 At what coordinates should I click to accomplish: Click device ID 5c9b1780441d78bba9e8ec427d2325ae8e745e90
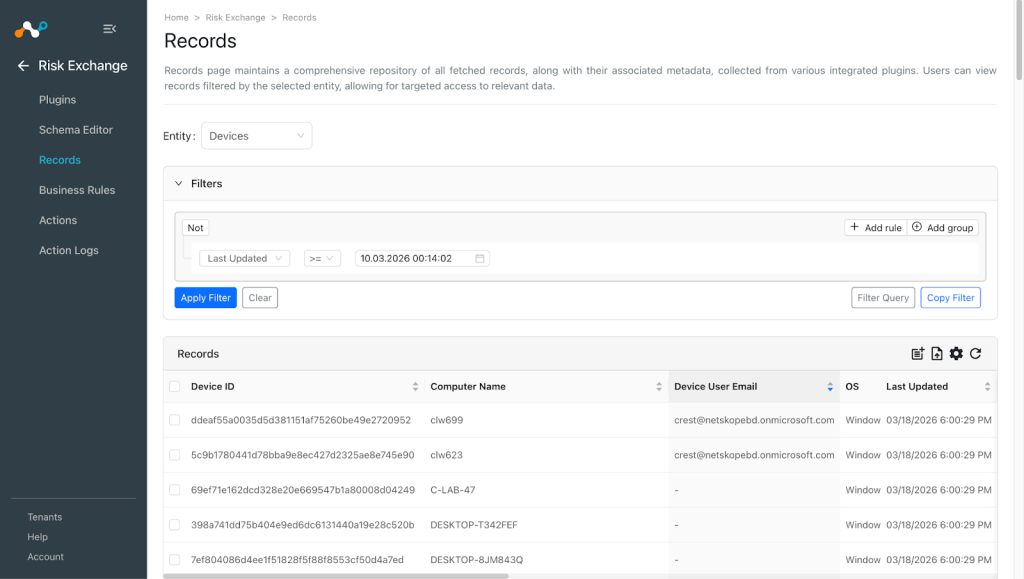[302, 455]
